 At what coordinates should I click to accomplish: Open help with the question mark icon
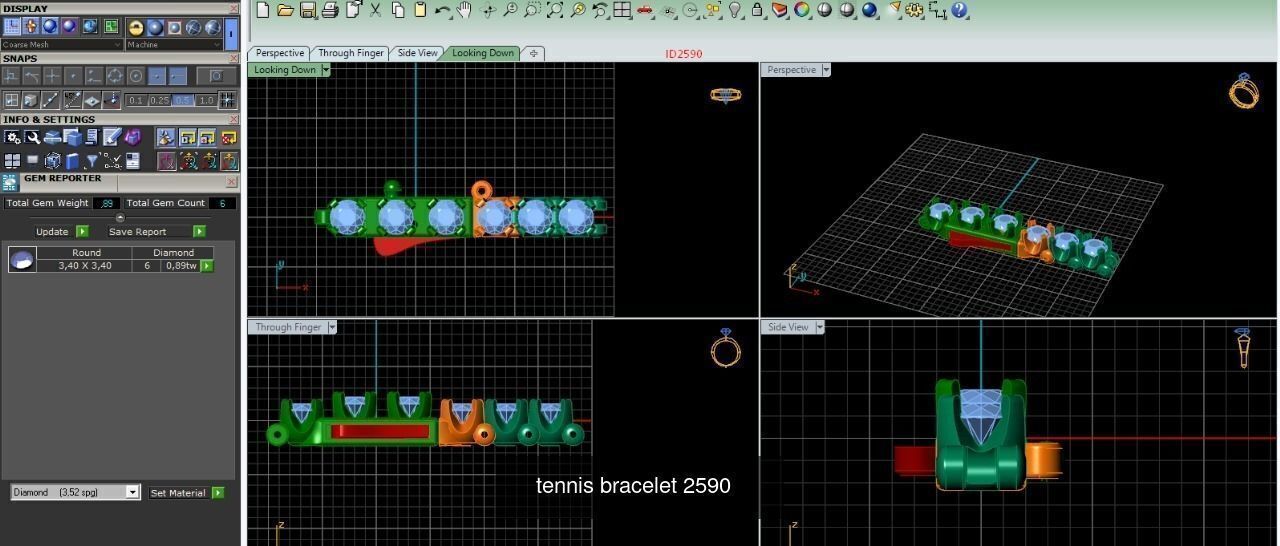(960, 10)
